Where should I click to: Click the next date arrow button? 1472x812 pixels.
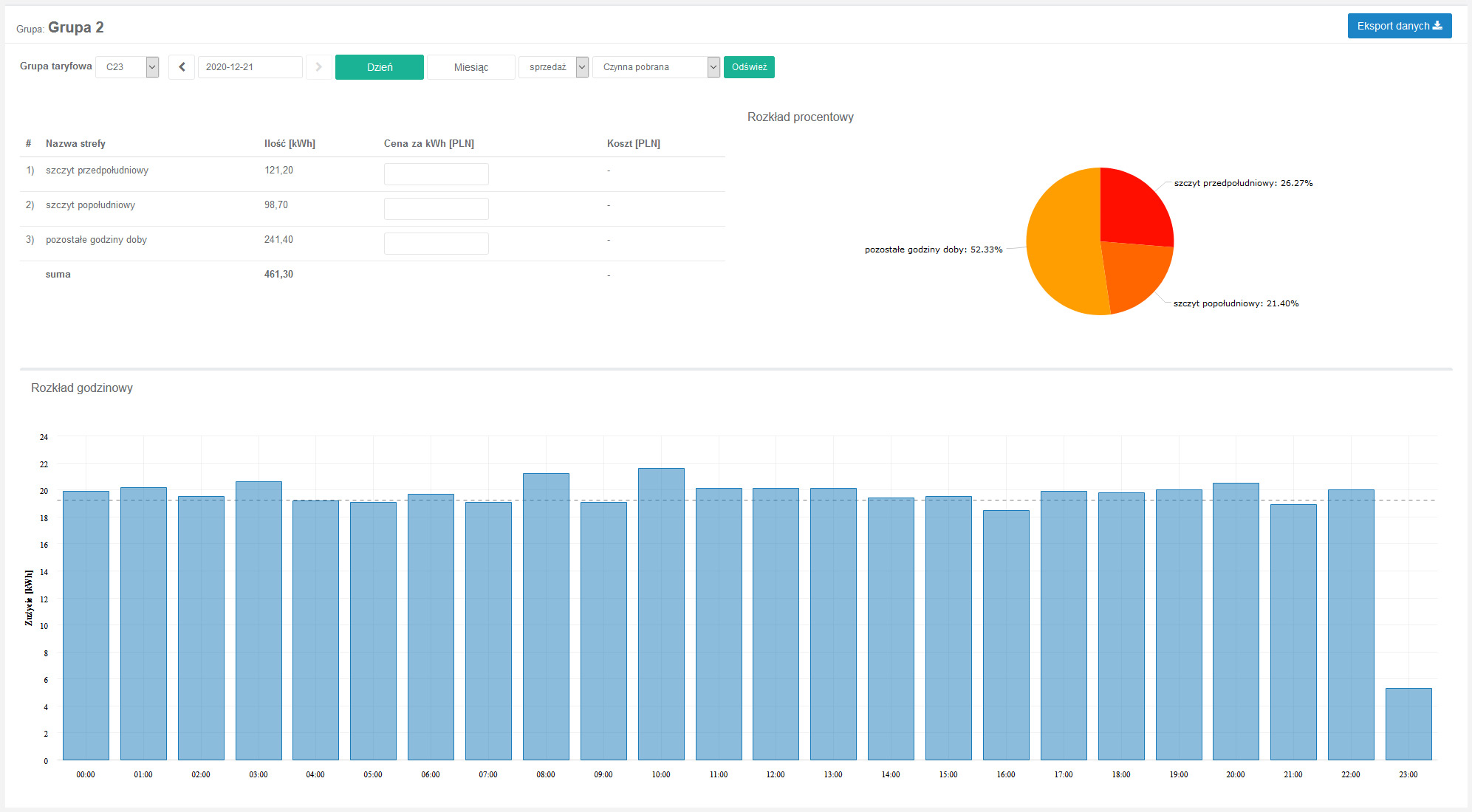coord(318,67)
